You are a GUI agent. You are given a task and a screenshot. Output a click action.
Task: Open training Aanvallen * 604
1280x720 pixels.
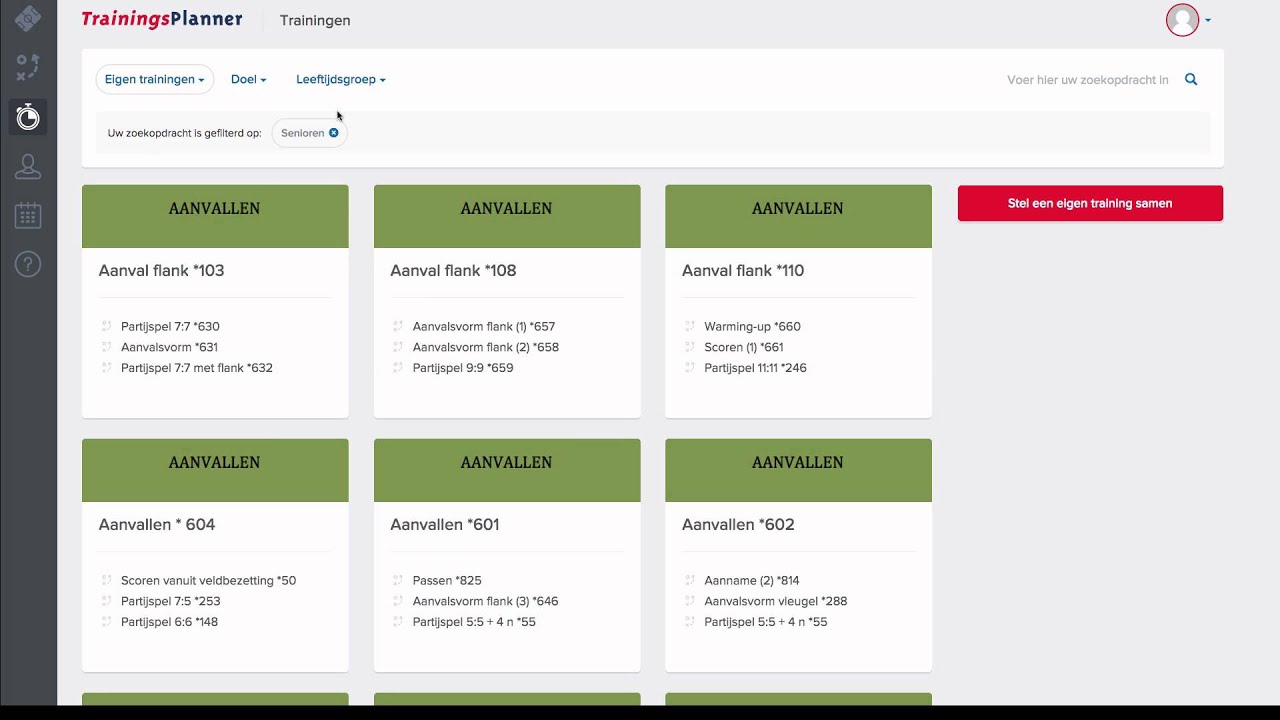(157, 525)
